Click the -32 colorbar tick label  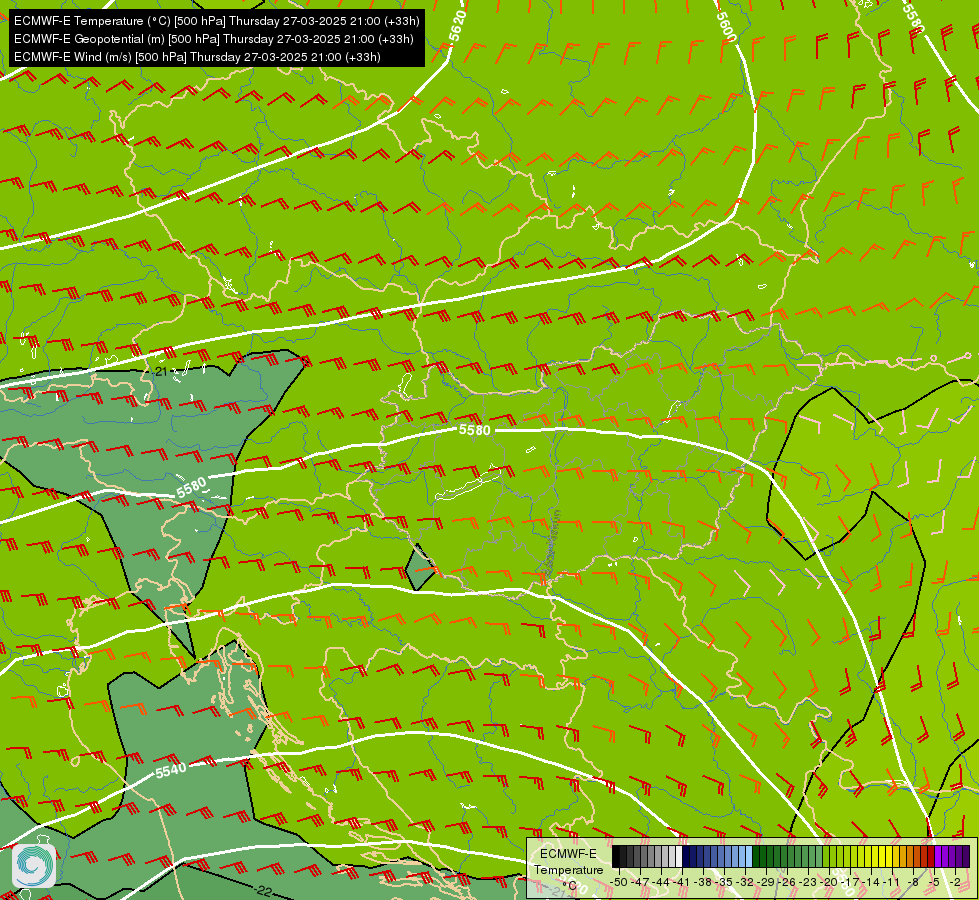[745, 882]
